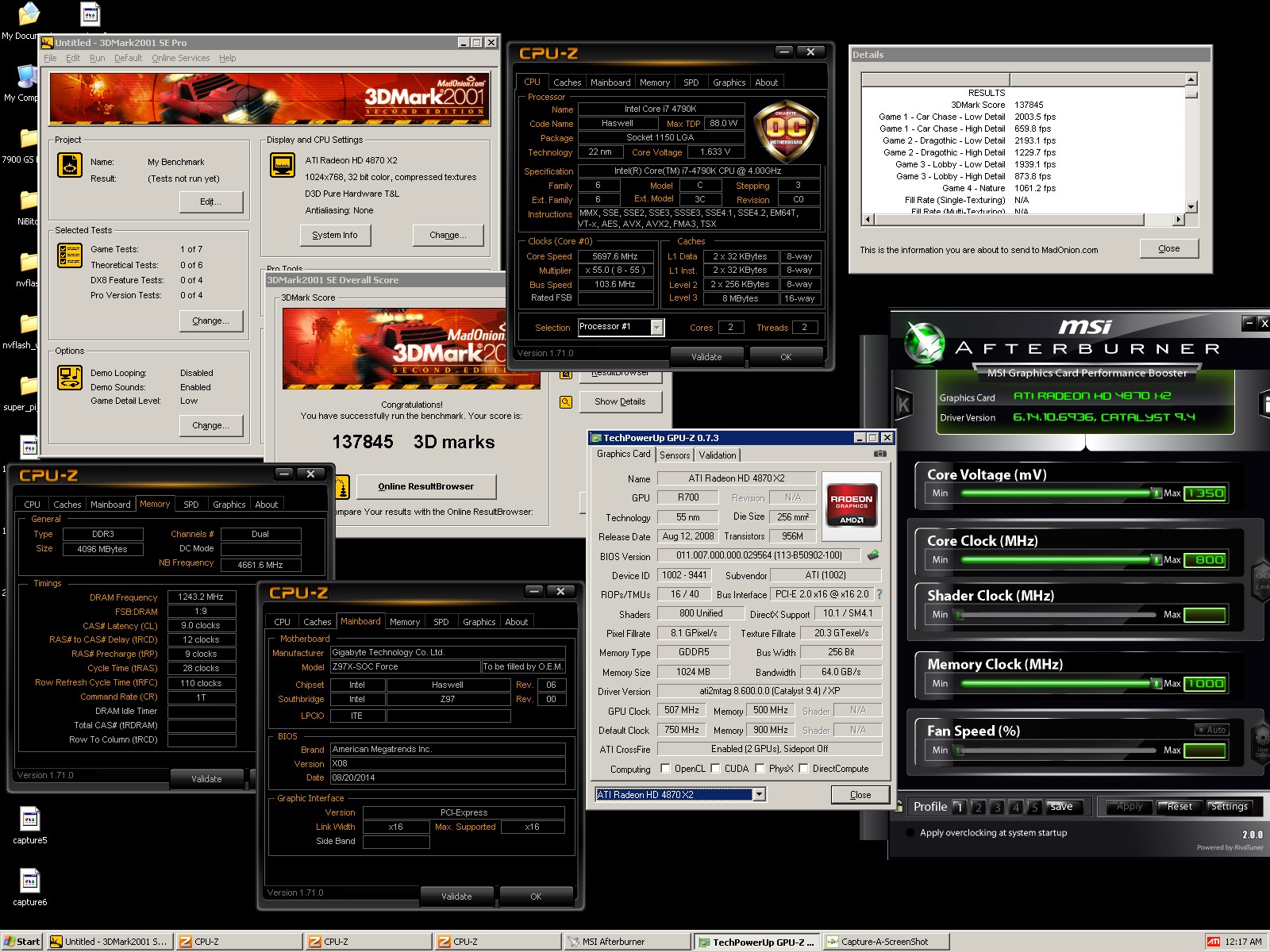The height and width of the screenshot is (952, 1270).
Task: Tick the PhysX checkbox in GPU-Z
Action: [760, 768]
